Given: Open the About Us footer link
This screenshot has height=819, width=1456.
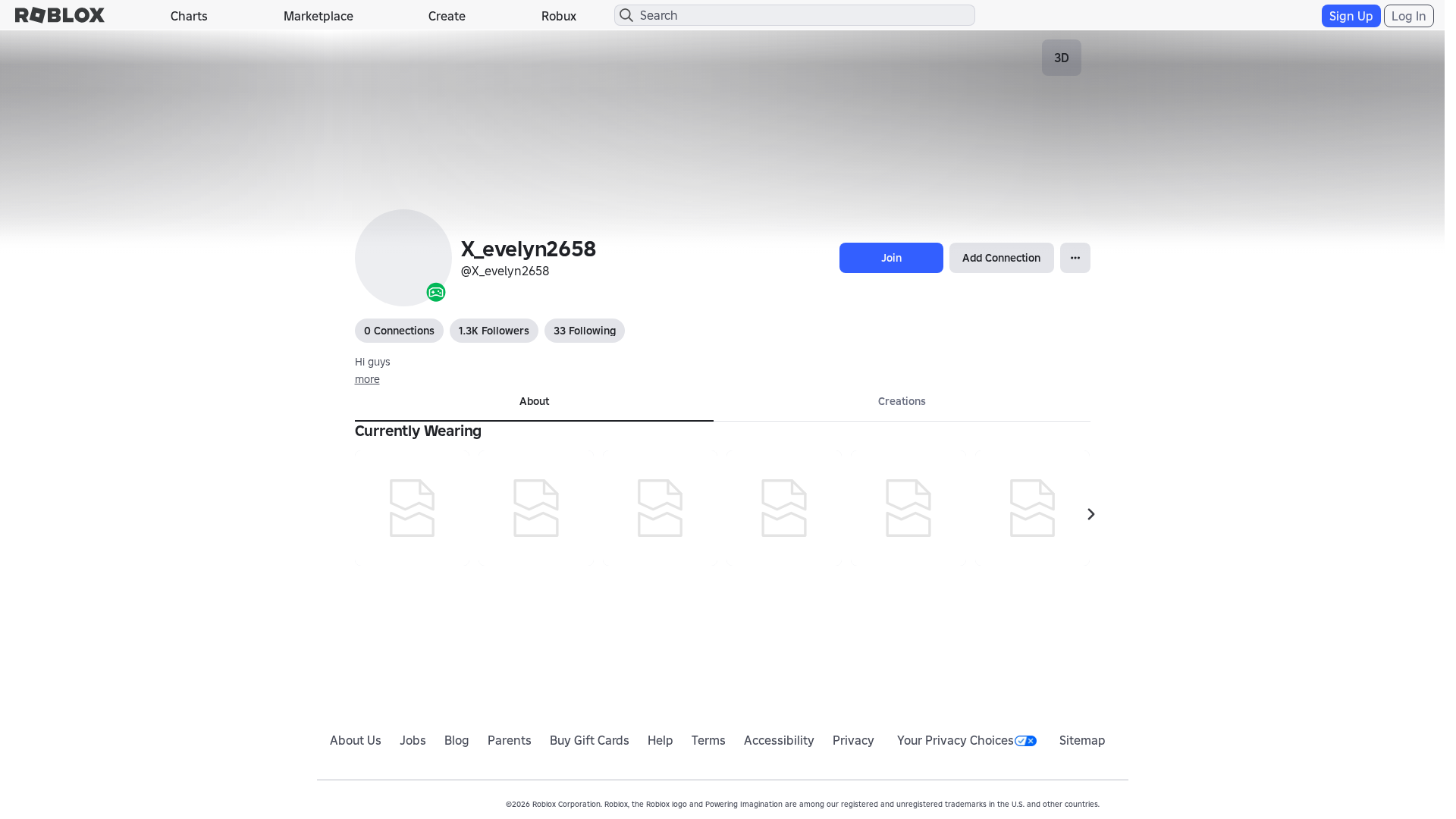Looking at the screenshot, I should pos(356,740).
